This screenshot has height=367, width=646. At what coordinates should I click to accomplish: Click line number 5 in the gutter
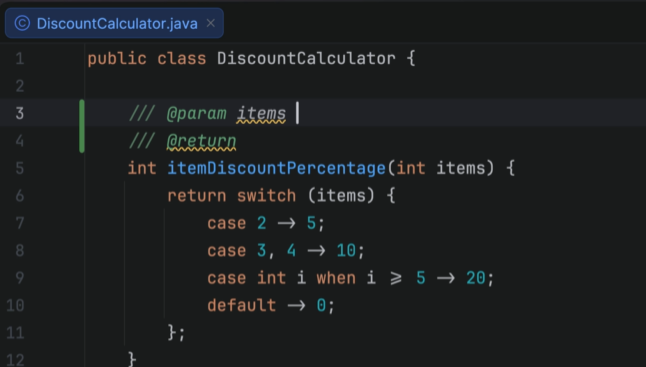(x=20, y=168)
